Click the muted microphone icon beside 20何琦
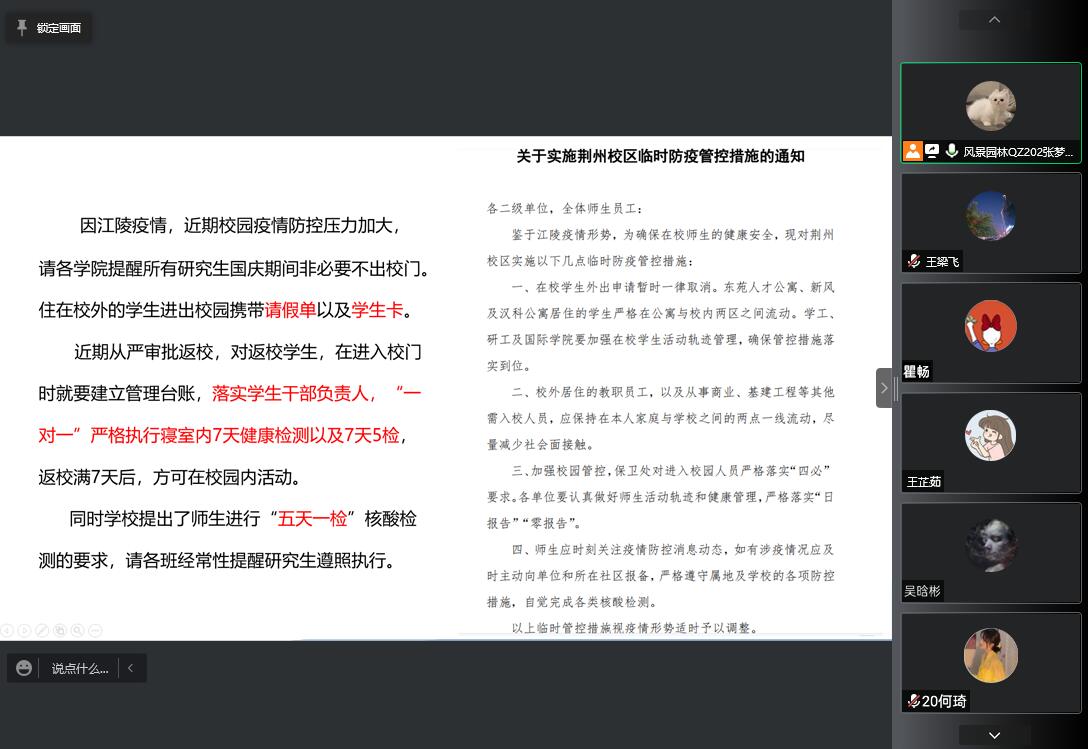Viewport: 1088px width, 749px height. pos(913,701)
